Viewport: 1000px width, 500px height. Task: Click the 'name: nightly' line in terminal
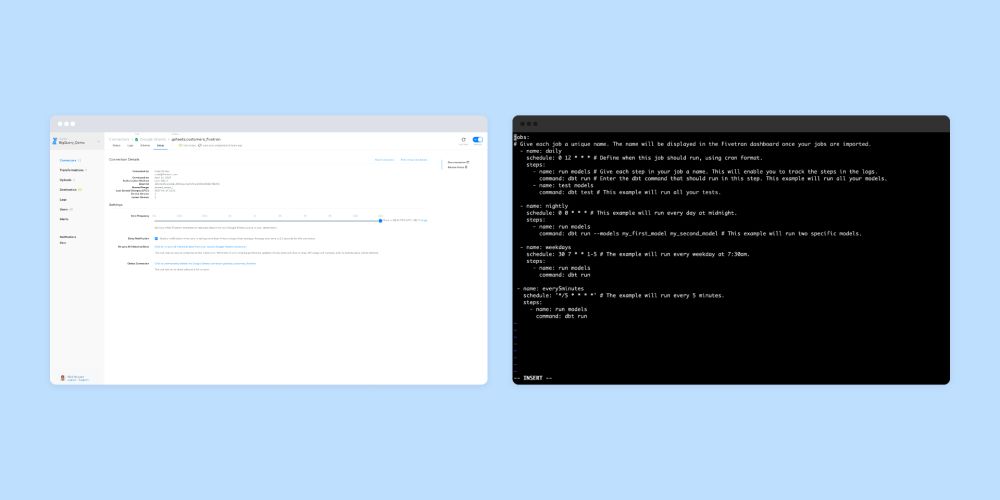coord(544,206)
